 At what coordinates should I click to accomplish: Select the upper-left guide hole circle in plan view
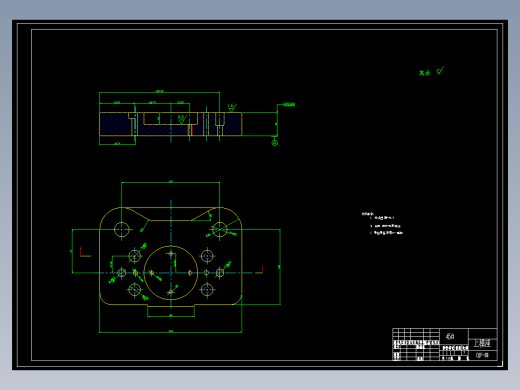[x=122, y=229]
